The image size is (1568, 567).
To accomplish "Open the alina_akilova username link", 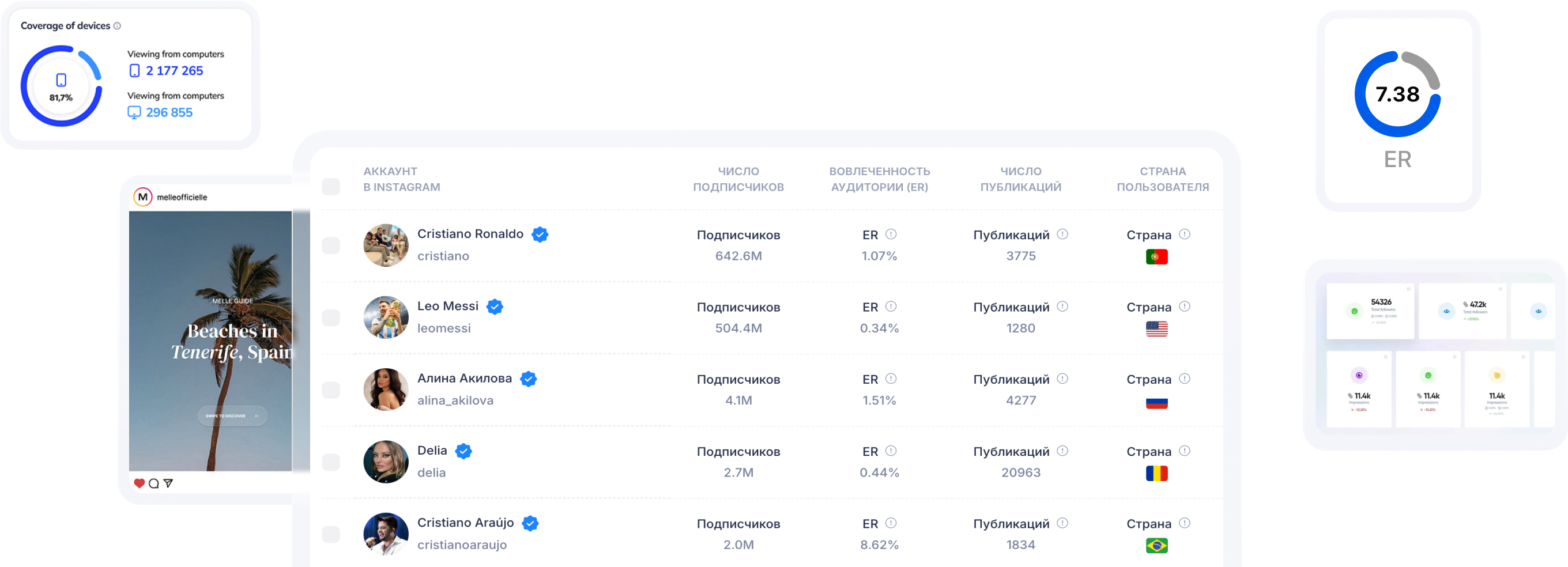I will tap(455, 400).
